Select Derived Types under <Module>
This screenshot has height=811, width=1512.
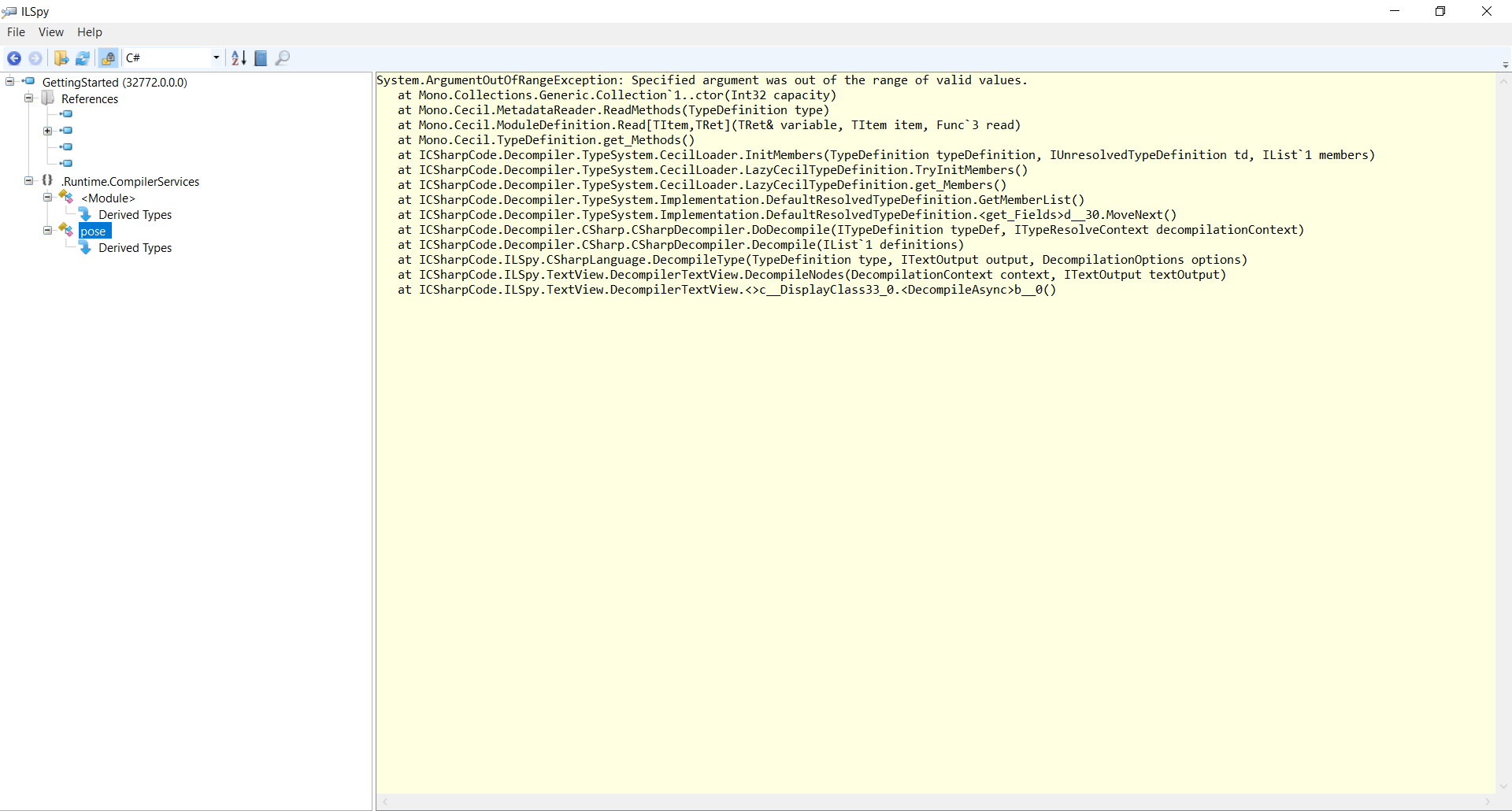tap(135, 215)
